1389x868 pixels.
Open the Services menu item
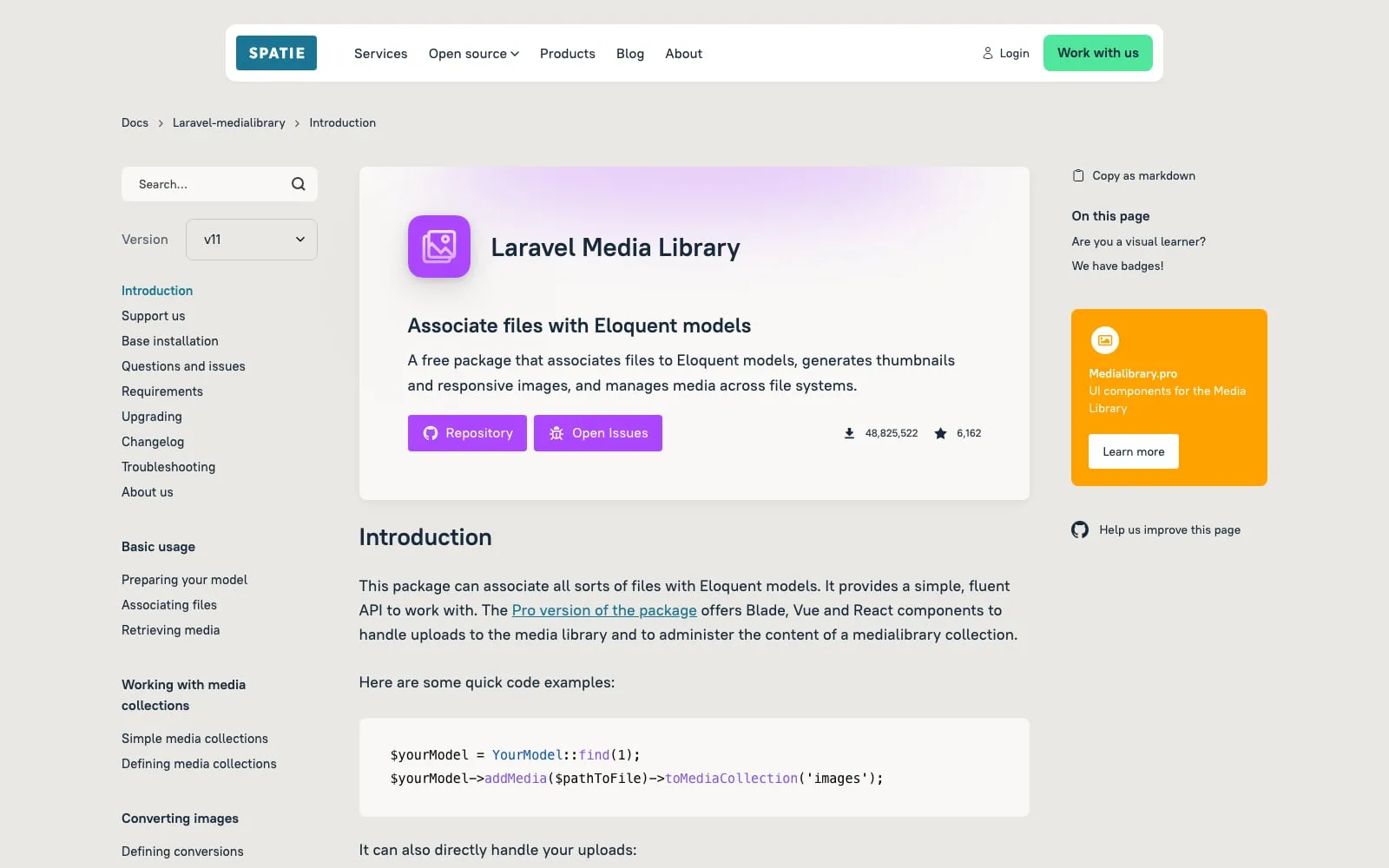(x=380, y=54)
